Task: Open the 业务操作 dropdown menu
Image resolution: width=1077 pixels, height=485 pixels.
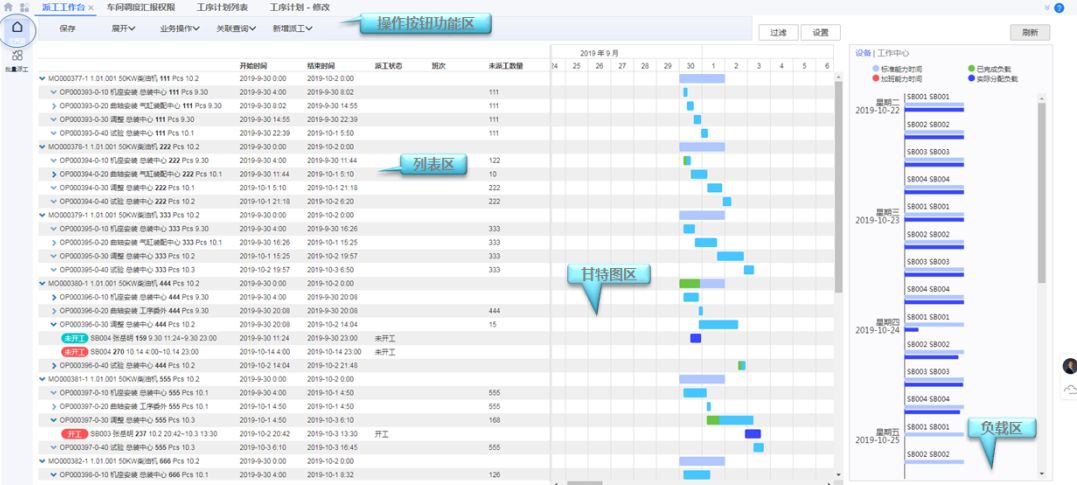Action: tap(179, 29)
